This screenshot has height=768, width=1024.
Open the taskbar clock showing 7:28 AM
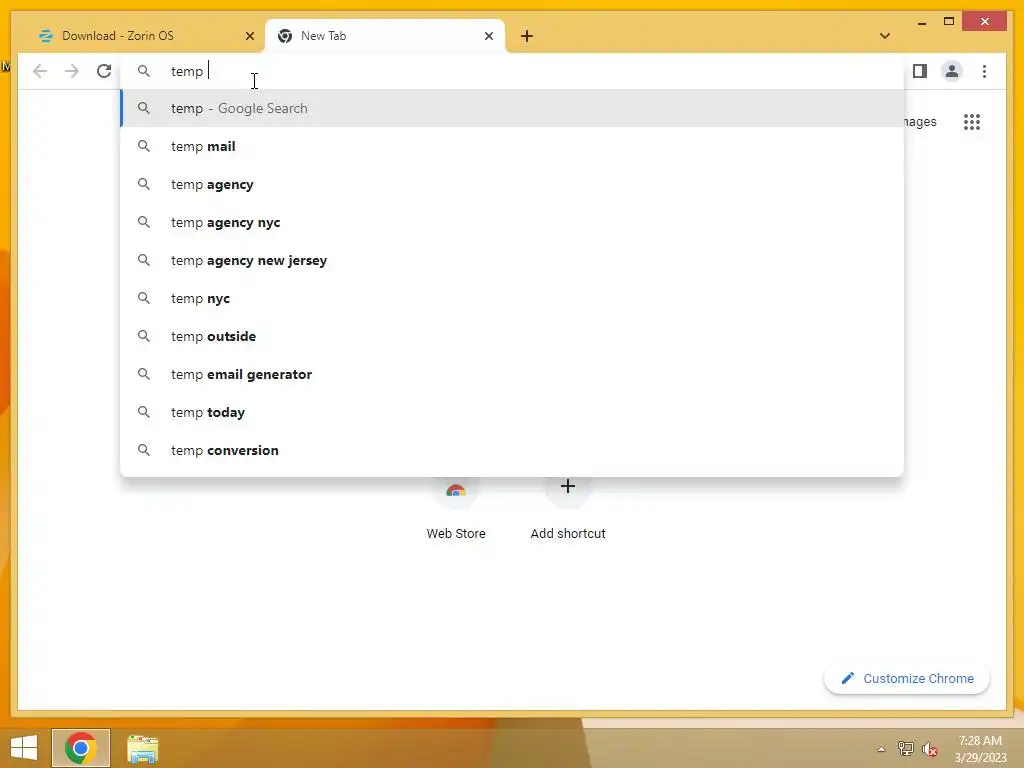pos(980,748)
